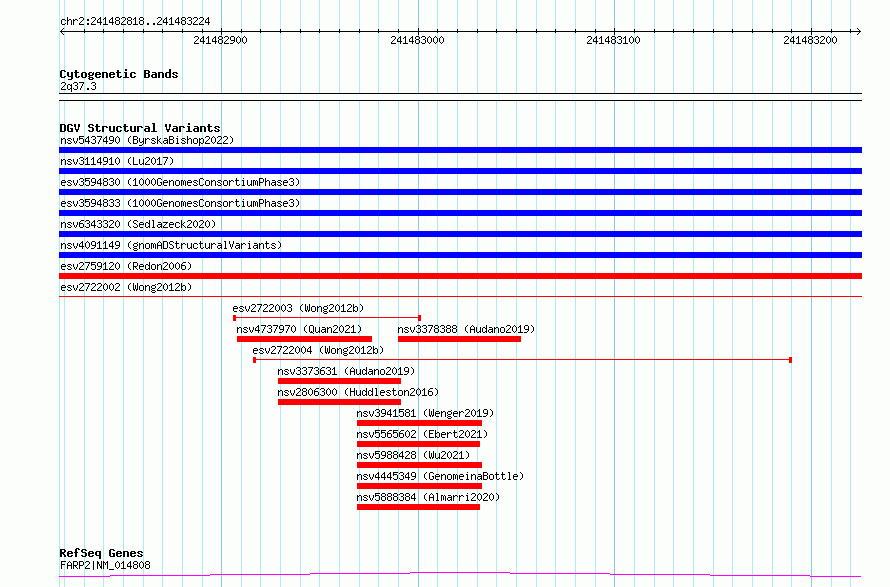Click the esv2759120 Redon2006 red bar
This screenshot has width=890, height=587.
coord(460,276)
